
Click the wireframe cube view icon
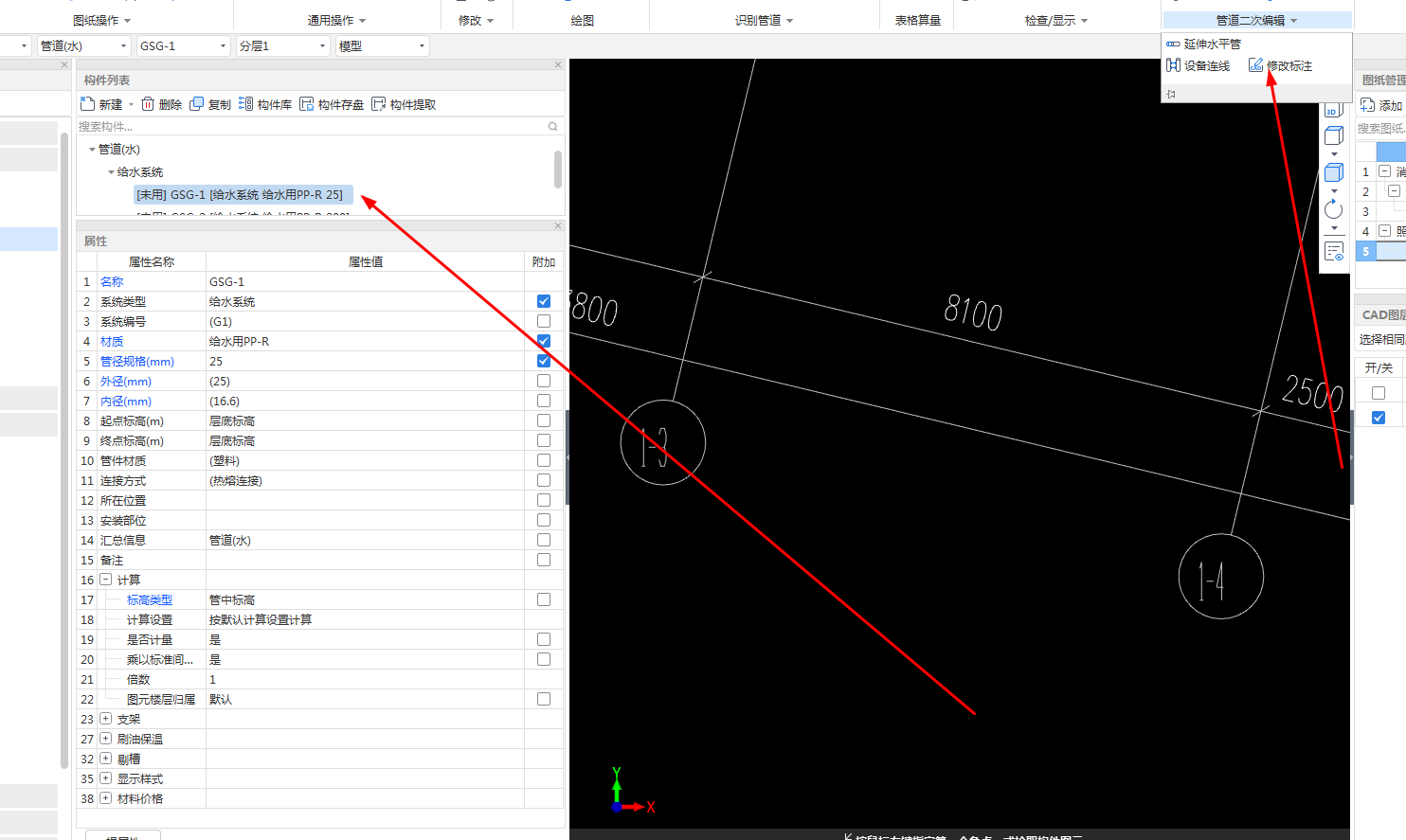coord(1334,135)
